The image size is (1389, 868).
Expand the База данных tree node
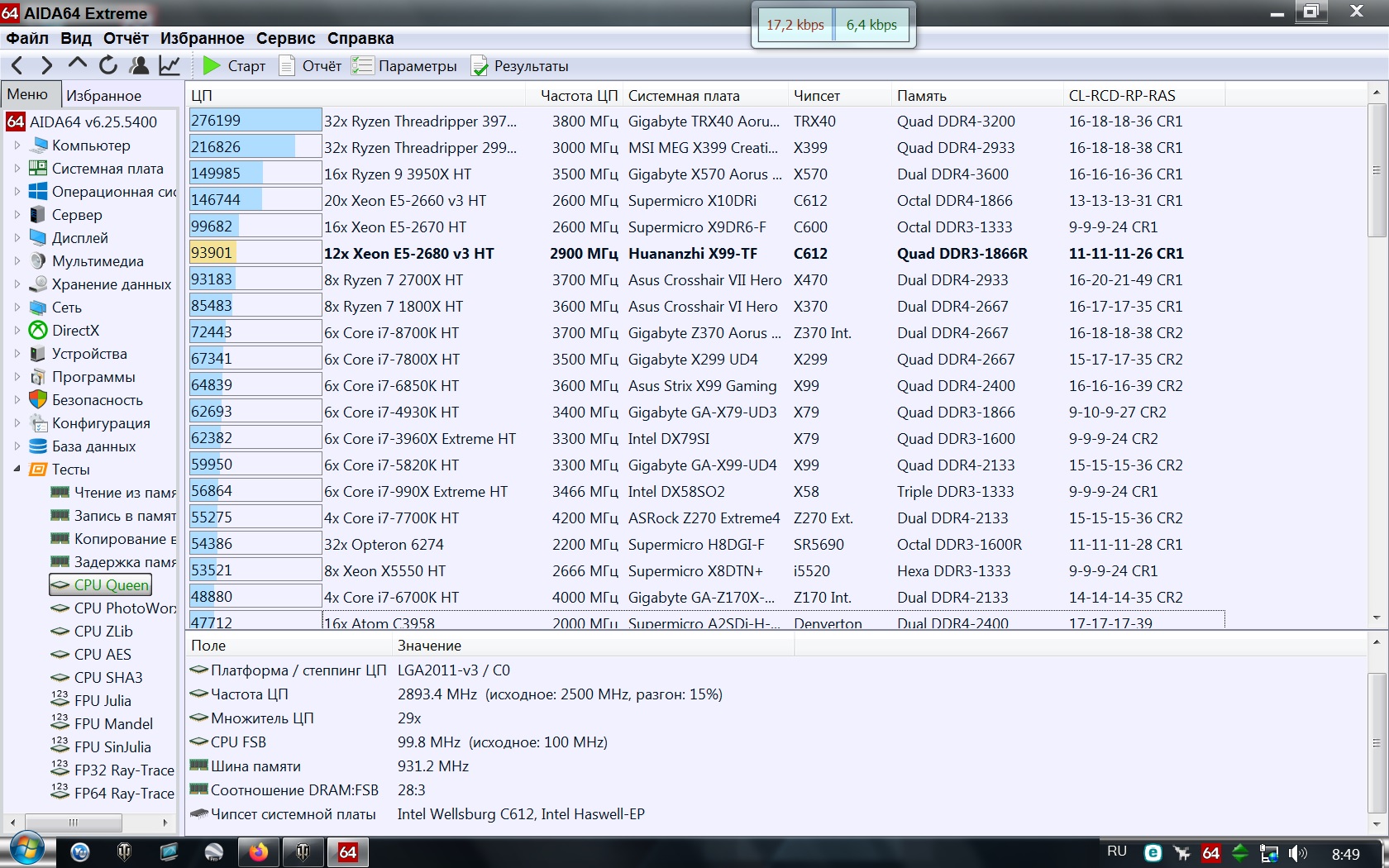point(17,446)
